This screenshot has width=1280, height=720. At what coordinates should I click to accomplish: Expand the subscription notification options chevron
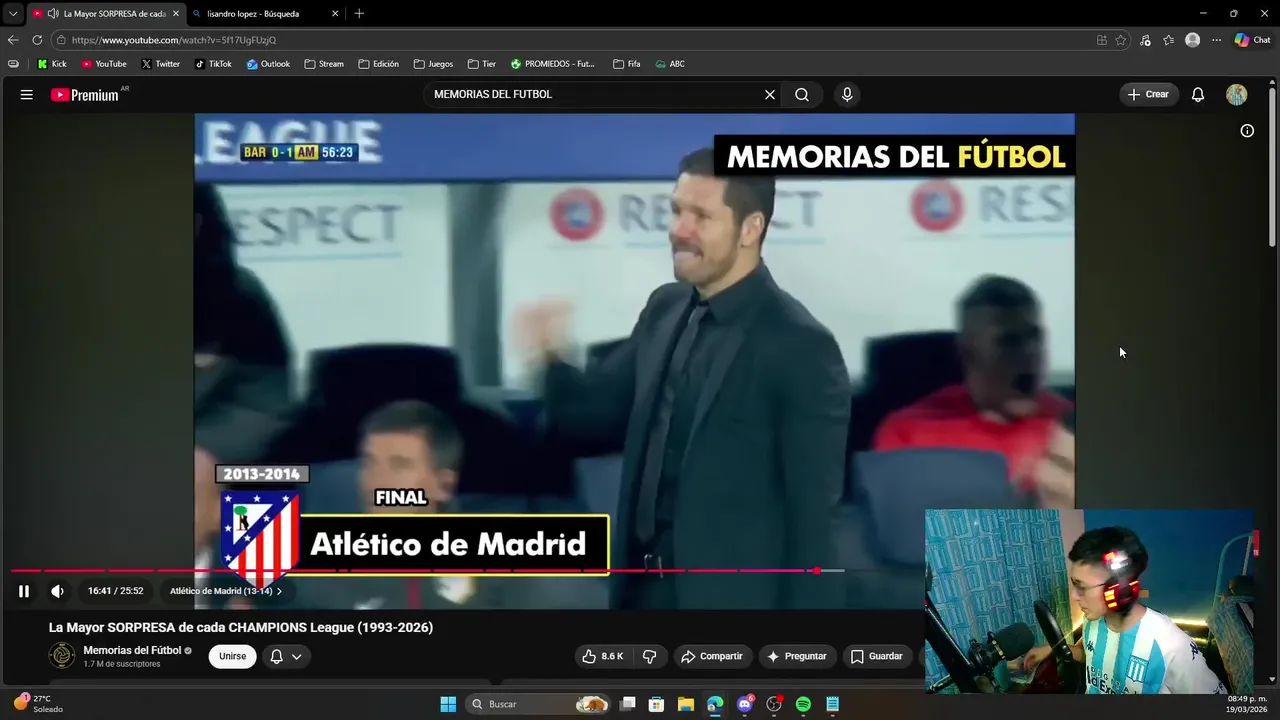297,657
